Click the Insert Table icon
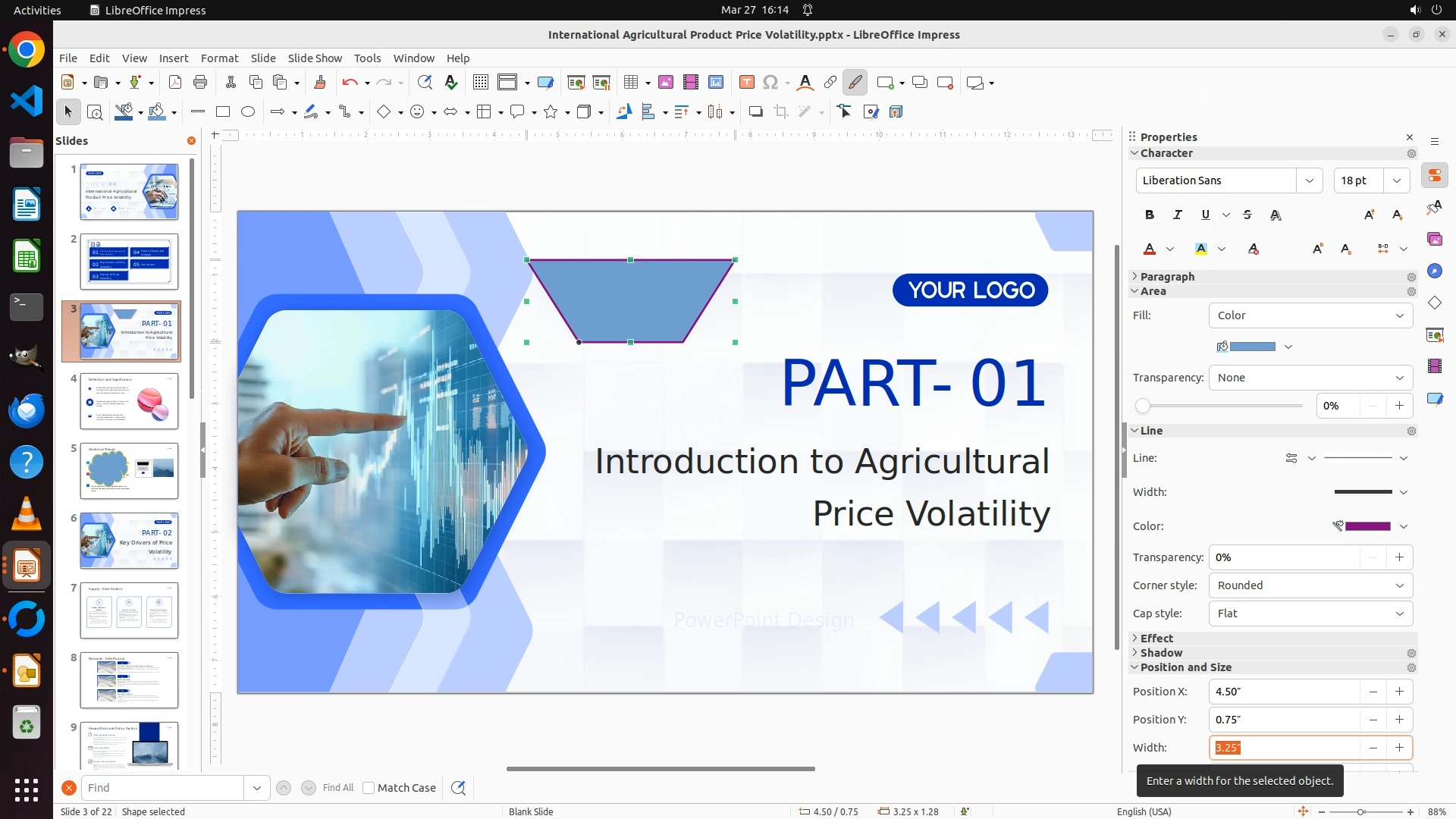The width and height of the screenshot is (1456, 819). [631, 83]
